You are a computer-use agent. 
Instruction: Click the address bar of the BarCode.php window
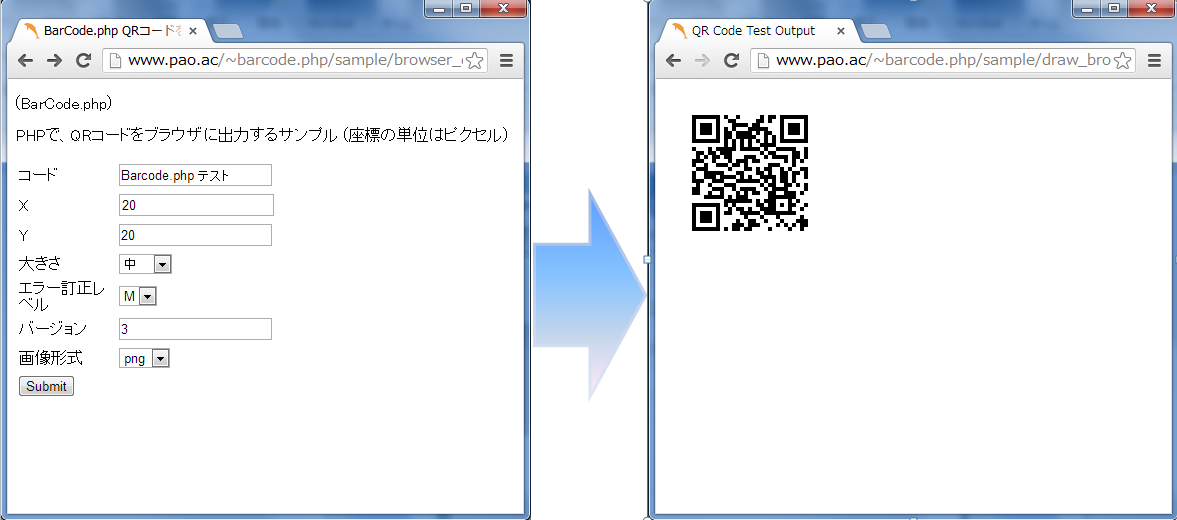[295, 61]
